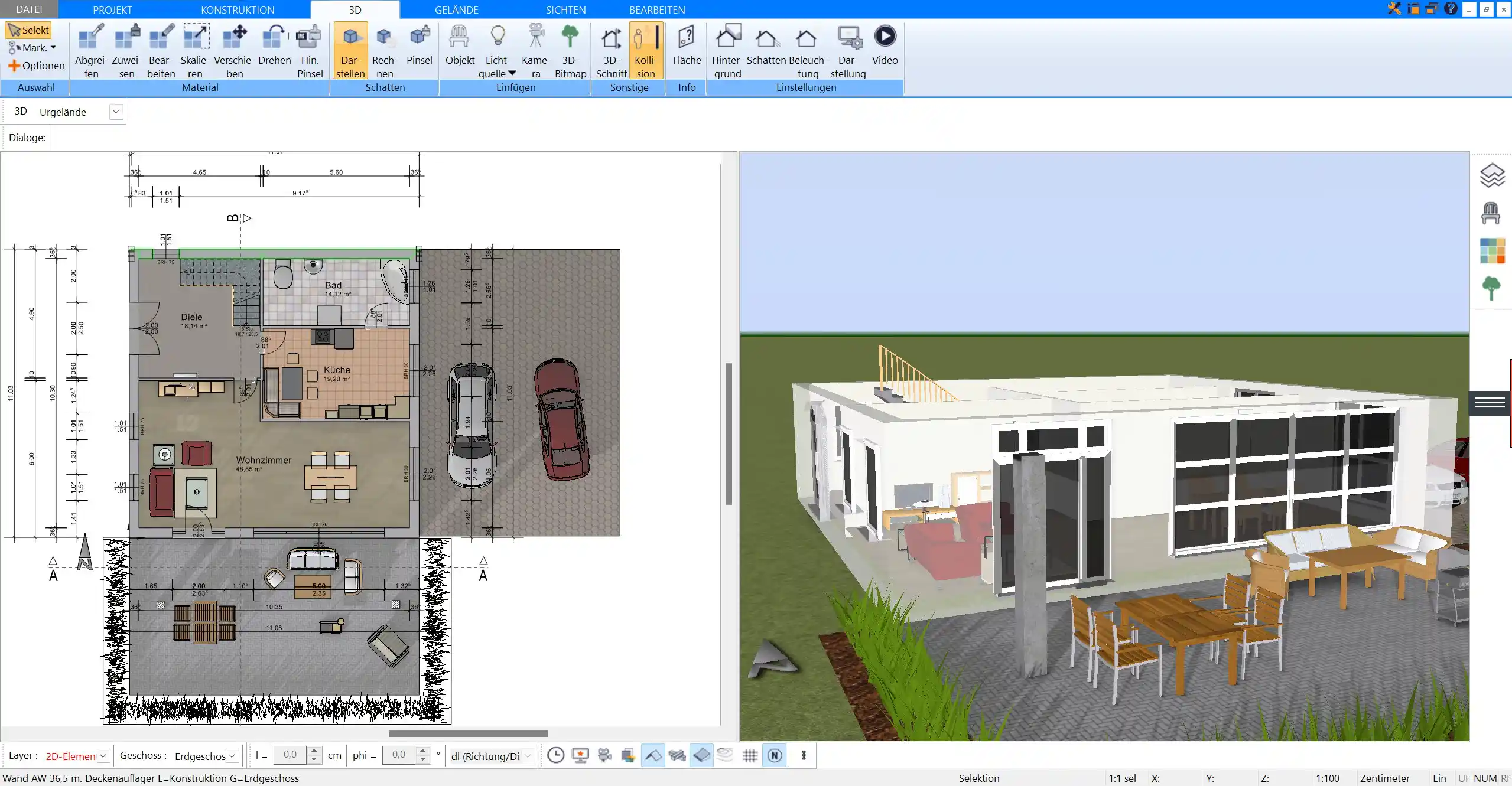Insert an Objekt chair icon
The height and width of the screenshot is (786, 1512).
coord(460,45)
